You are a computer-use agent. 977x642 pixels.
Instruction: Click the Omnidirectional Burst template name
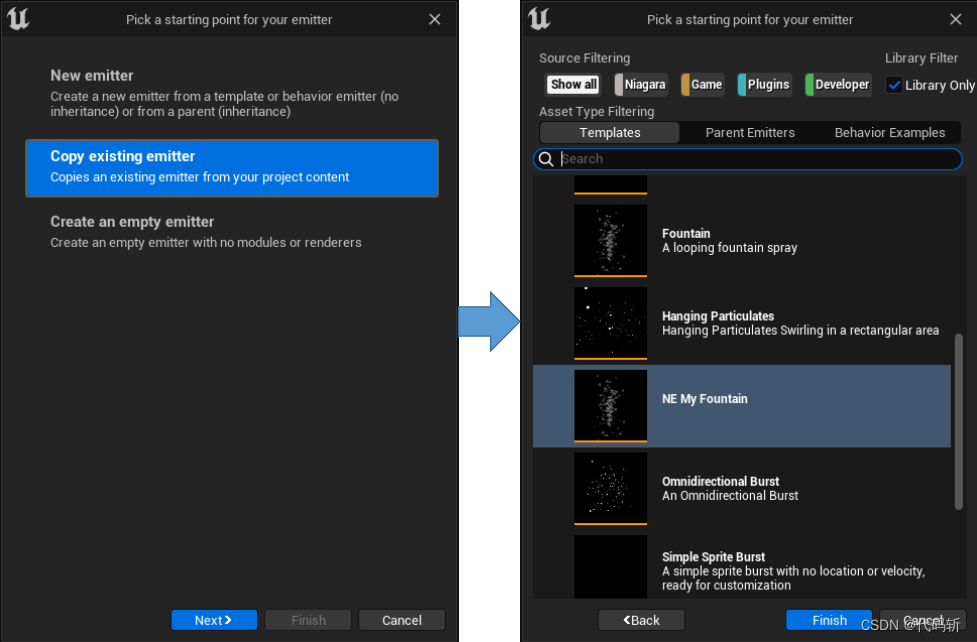pyautogui.click(x=720, y=481)
